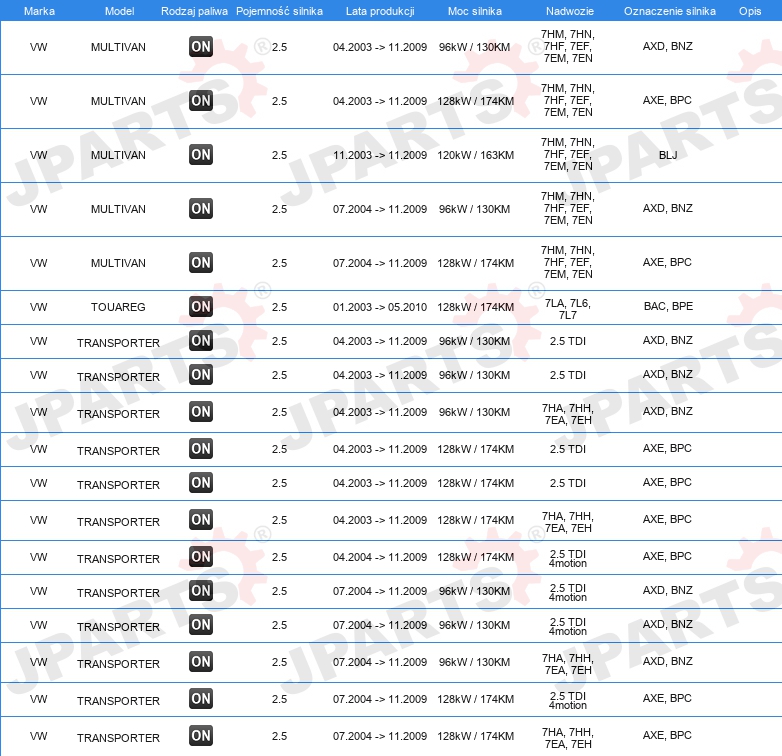Click VW brand cell in the Touareg row

(38, 307)
